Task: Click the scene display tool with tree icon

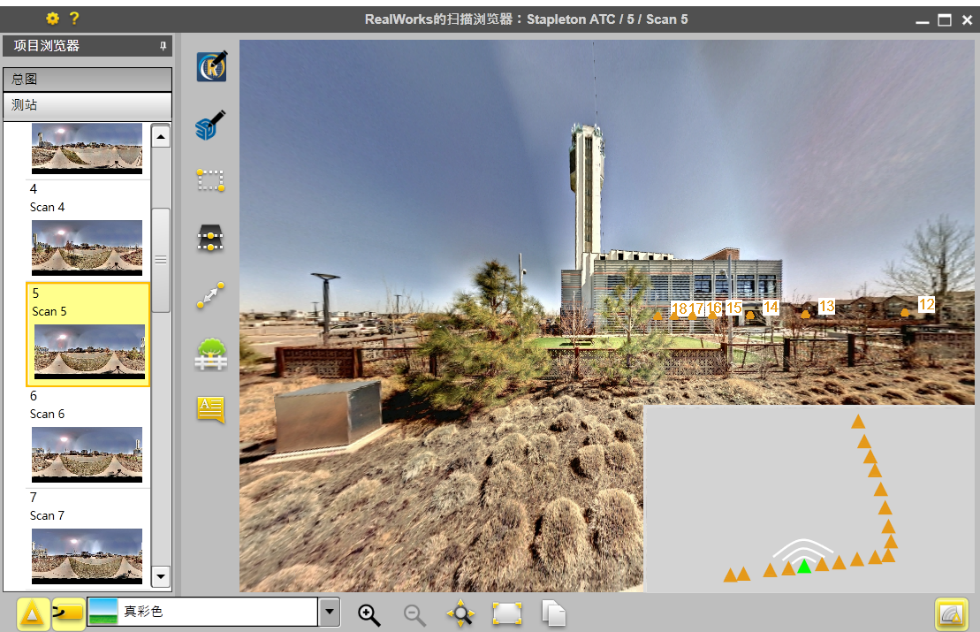Action: pyautogui.click(x=211, y=353)
